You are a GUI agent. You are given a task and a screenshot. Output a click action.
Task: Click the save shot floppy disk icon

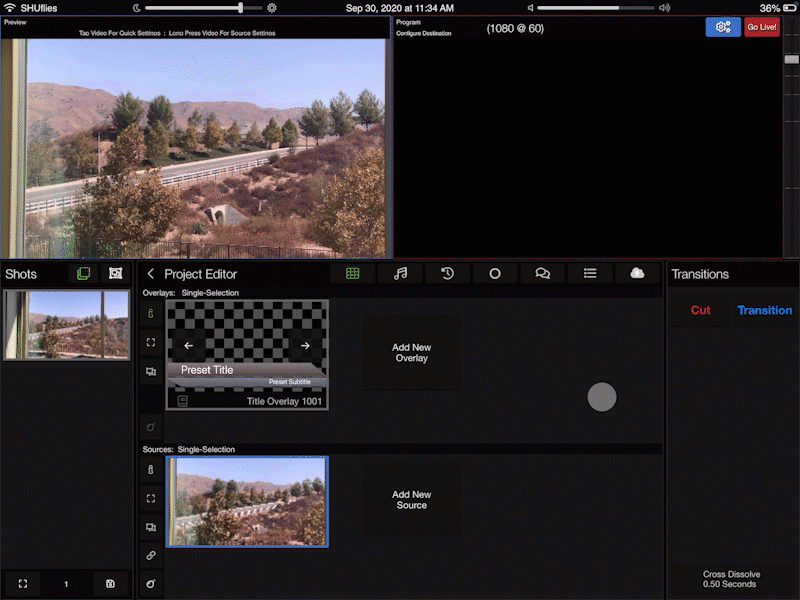coord(110,584)
